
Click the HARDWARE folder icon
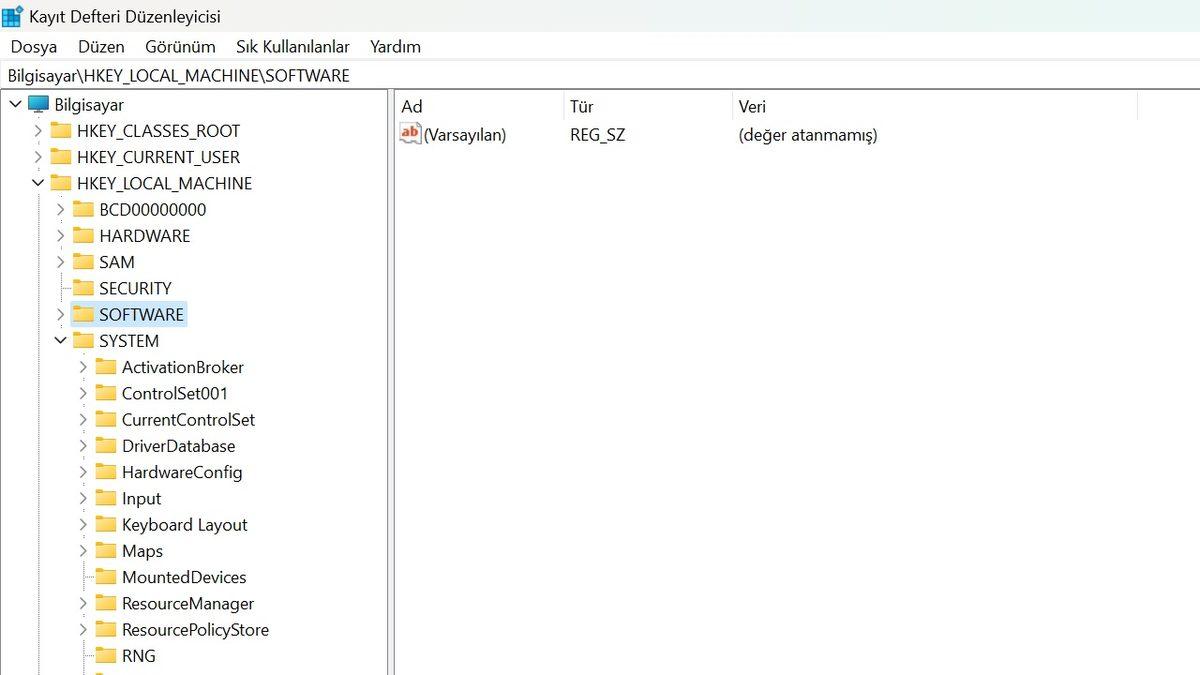[83, 235]
